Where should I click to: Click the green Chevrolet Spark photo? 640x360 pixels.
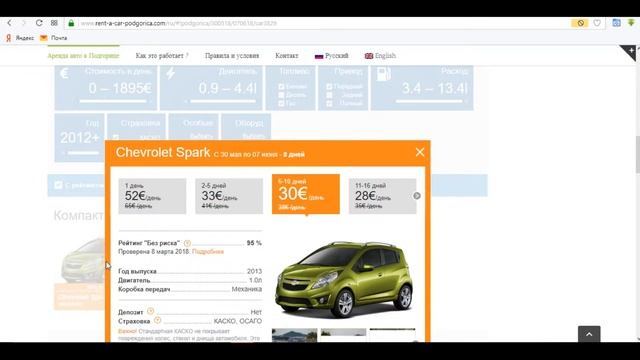click(344, 279)
